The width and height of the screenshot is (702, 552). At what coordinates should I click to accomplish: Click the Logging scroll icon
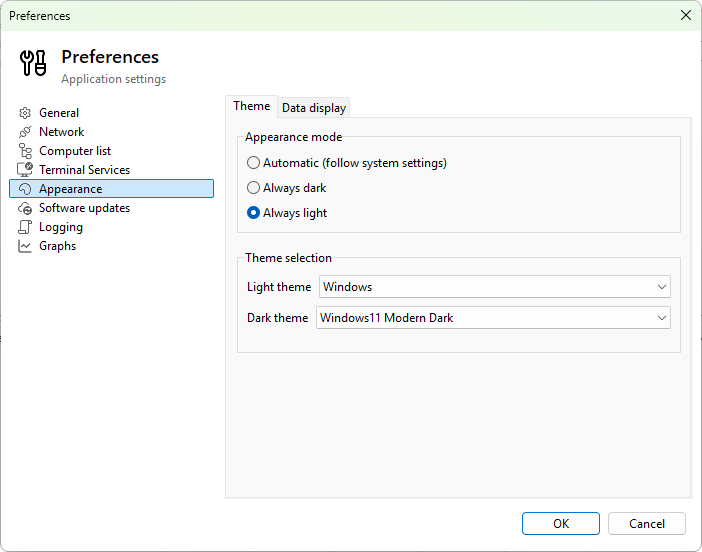tap(25, 227)
